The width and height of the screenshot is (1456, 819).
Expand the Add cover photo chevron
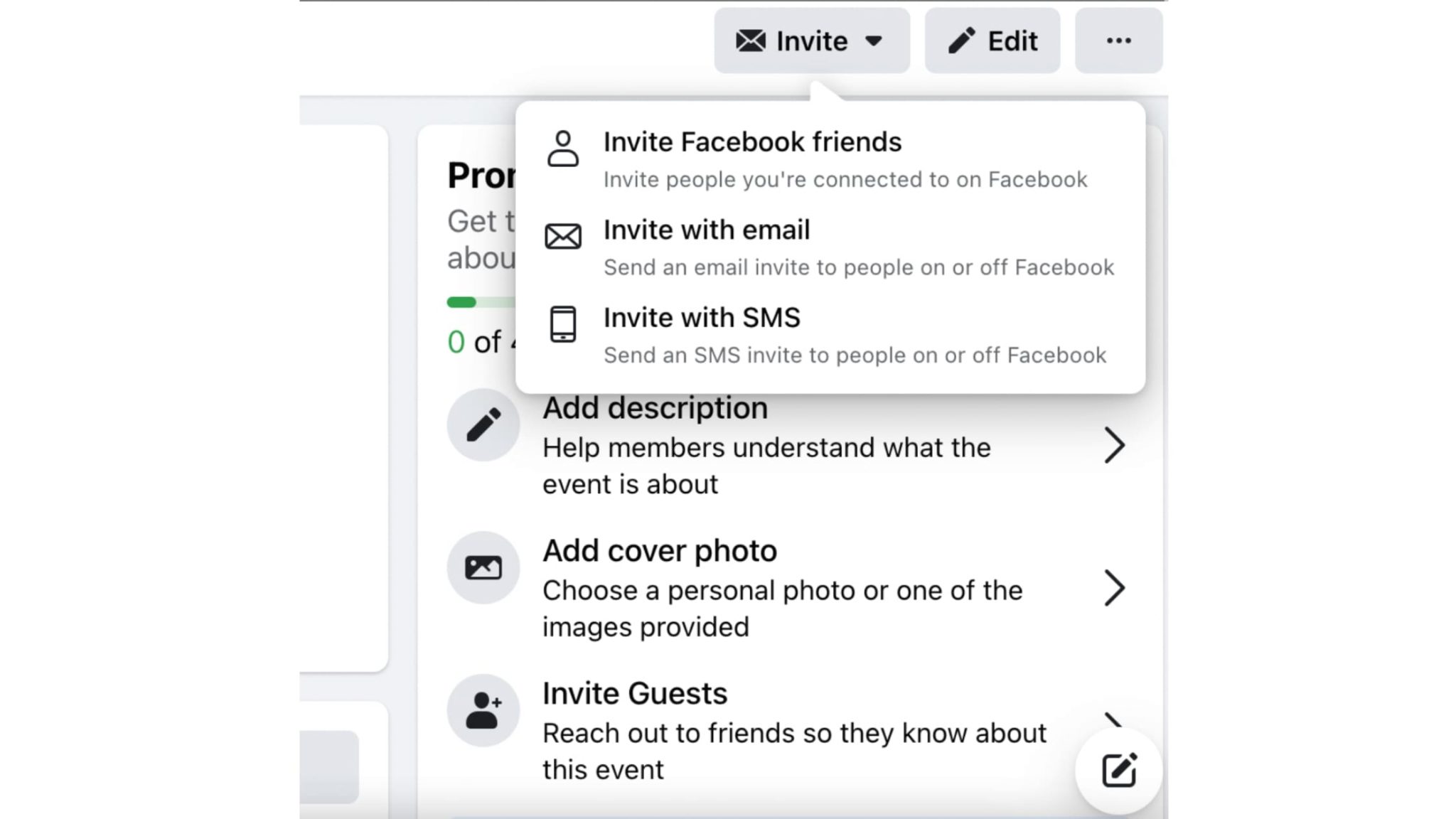pyautogui.click(x=1114, y=588)
